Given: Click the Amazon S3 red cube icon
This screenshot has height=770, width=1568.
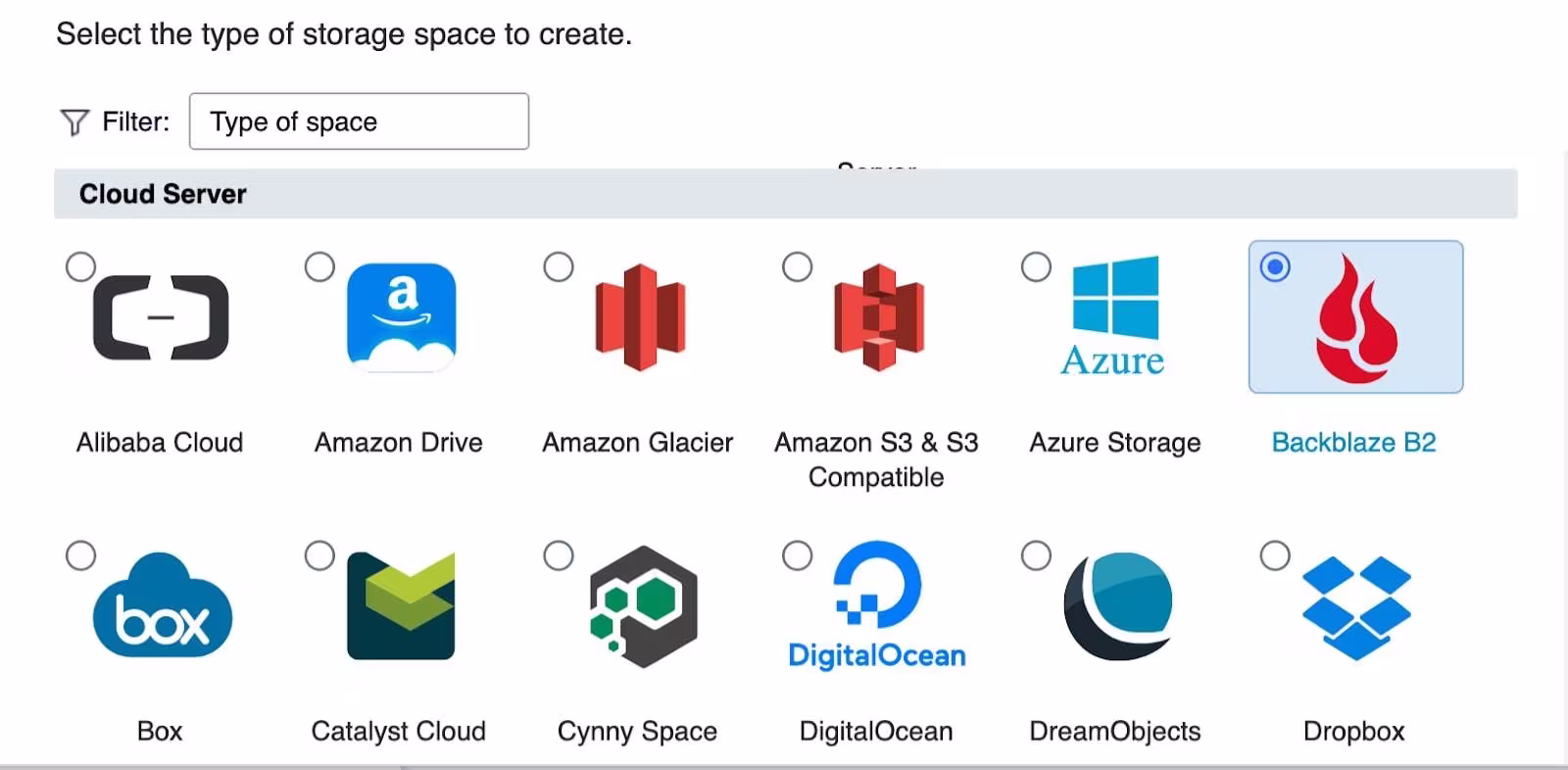Looking at the screenshot, I should (879, 317).
